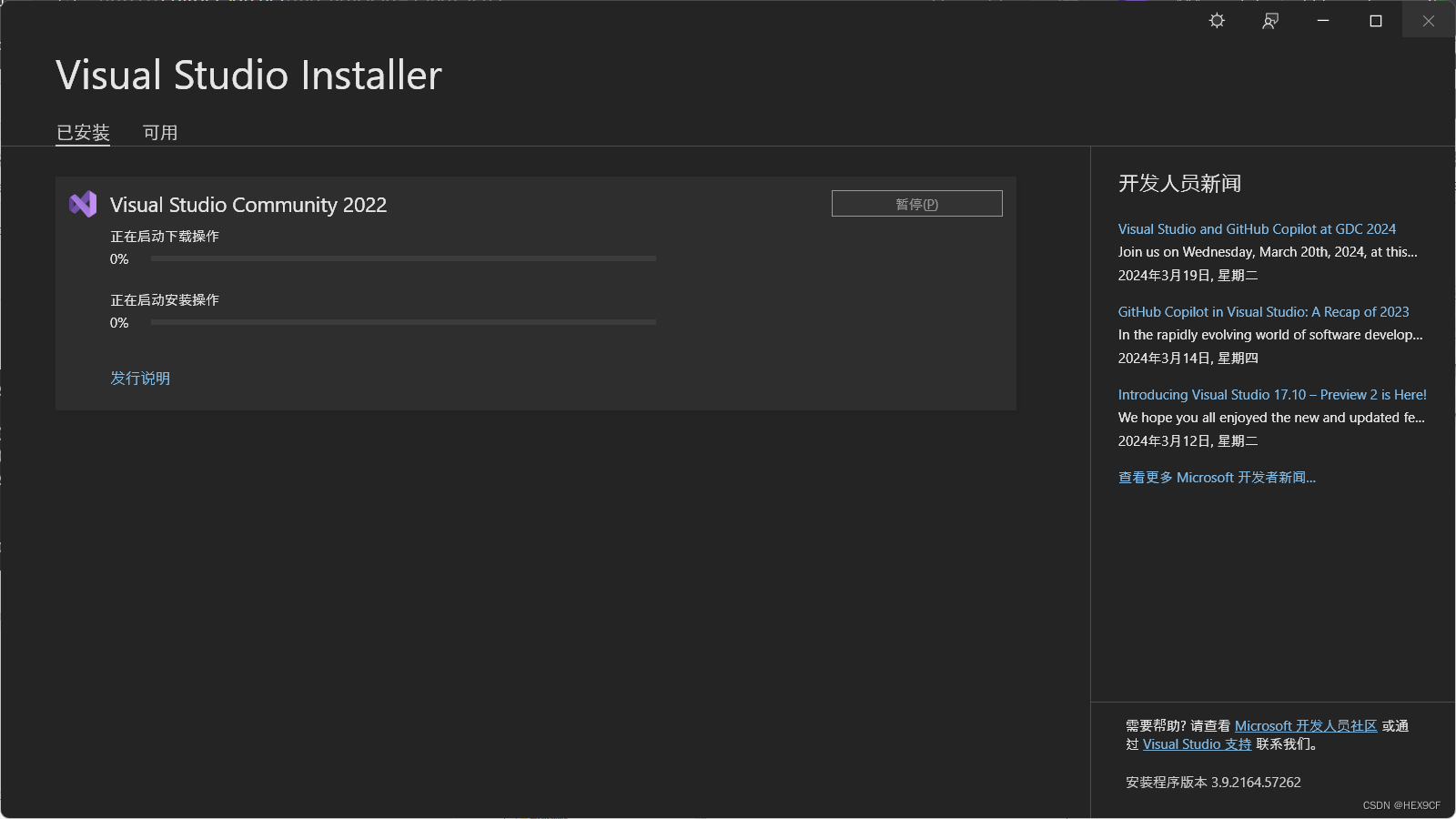Image resolution: width=1456 pixels, height=819 pixels.
Task: Click 查看更多 Microsoft 开发者新闻 link
Action: click(x=1217, y=478)
